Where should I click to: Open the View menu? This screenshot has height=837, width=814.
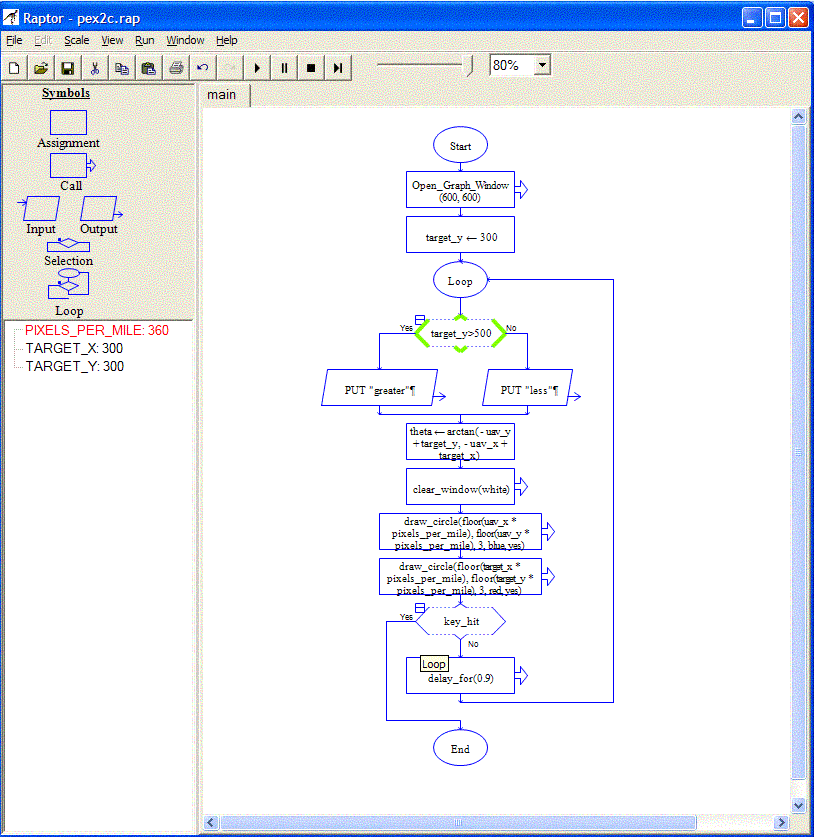(112, 41)
